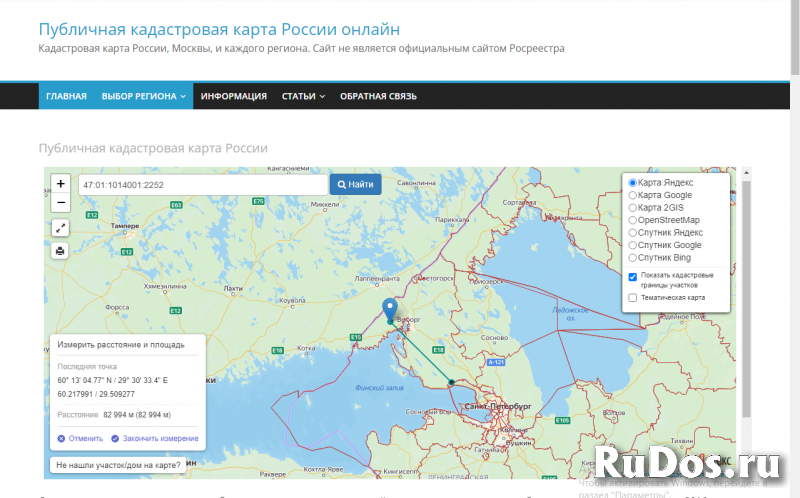Open the Информация menu item

tap(234, 96)
